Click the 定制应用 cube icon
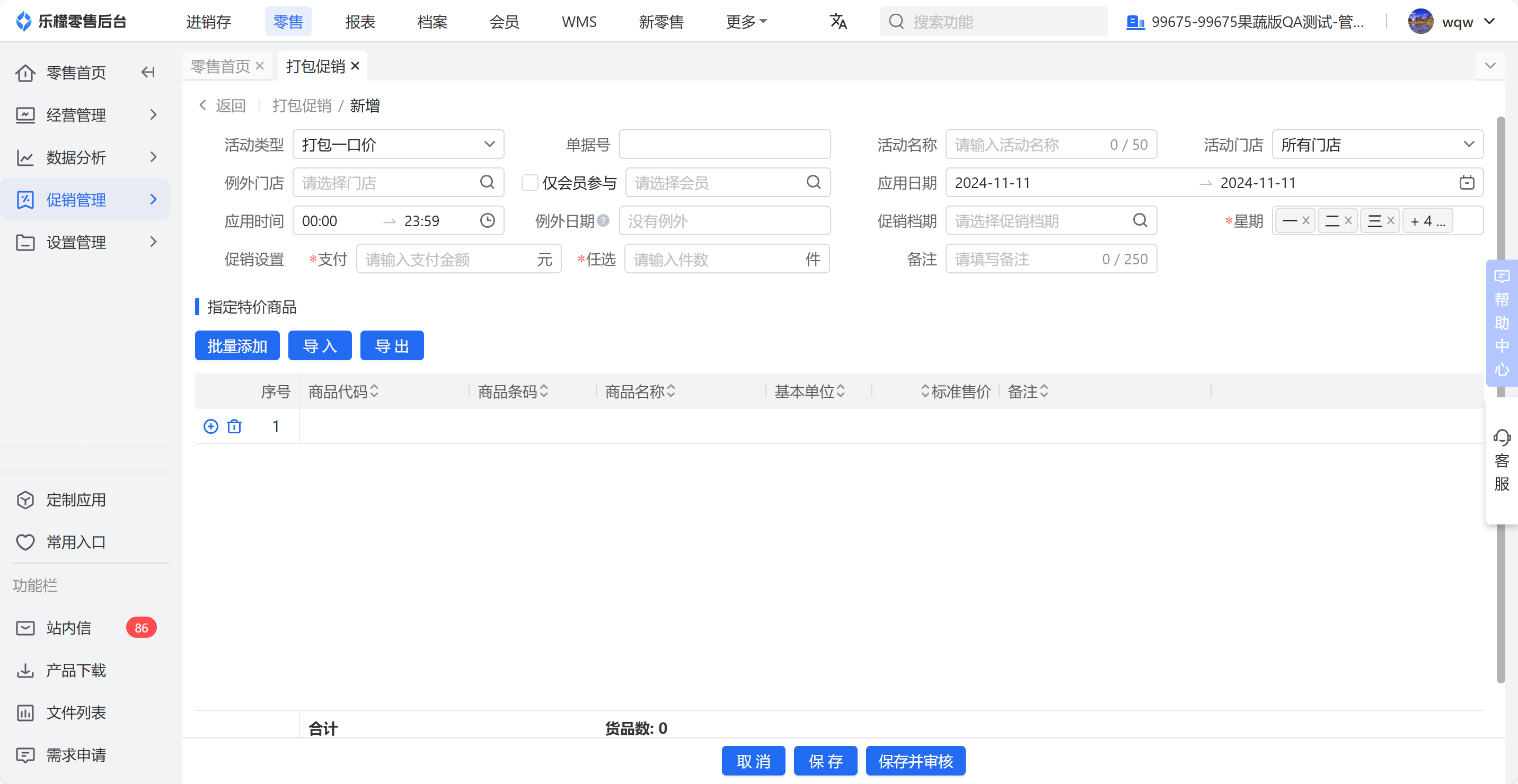The width and height of the screenshot is (1518, 784). point(25,500)
